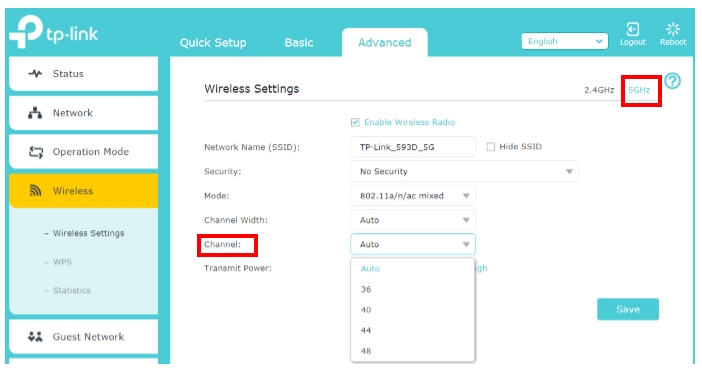Click the Network Name SSID field
The image size is (702, 377).
tap(413, 147)
